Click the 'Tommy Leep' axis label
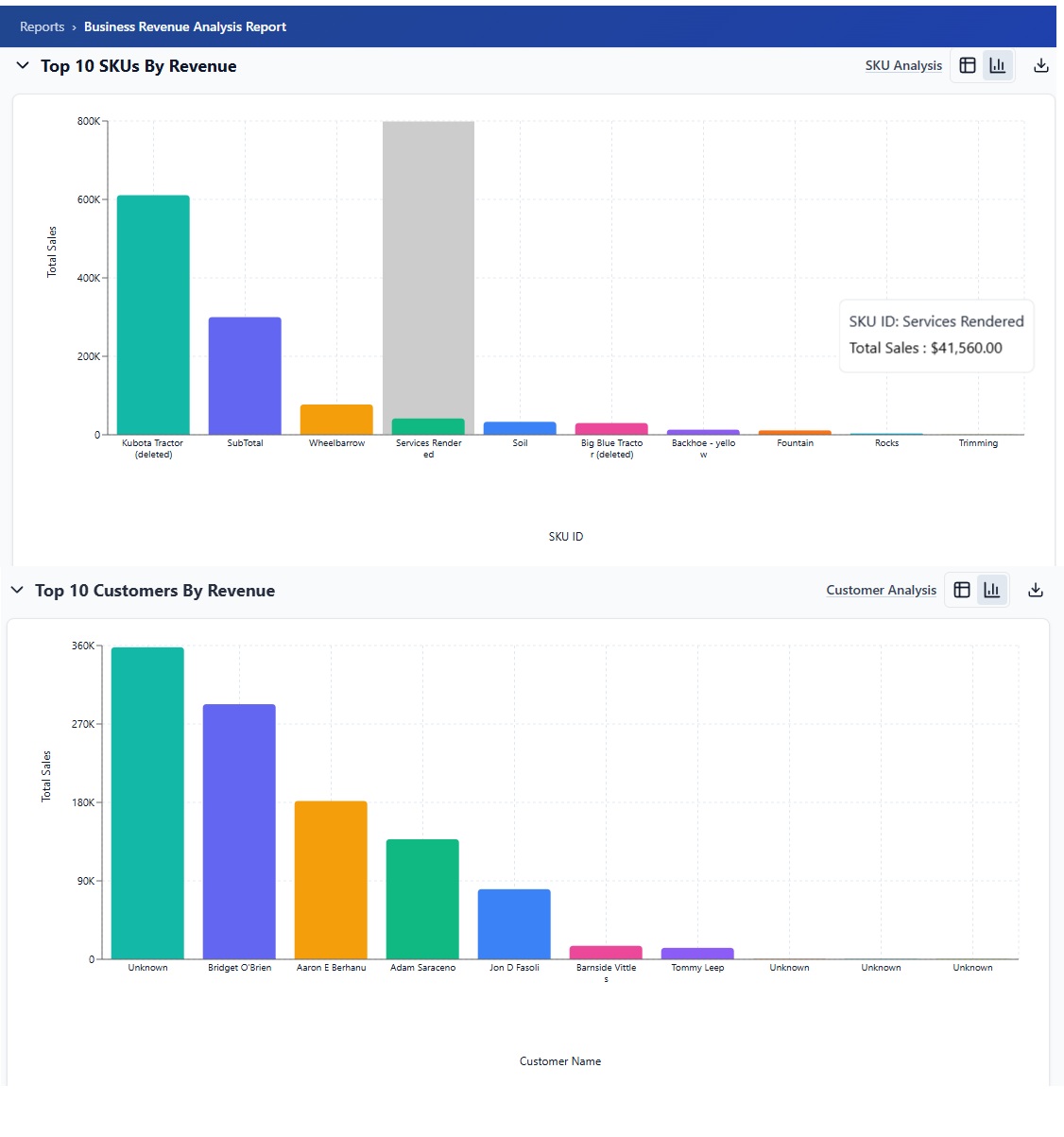1064x1137 pixels. (697, 968)
